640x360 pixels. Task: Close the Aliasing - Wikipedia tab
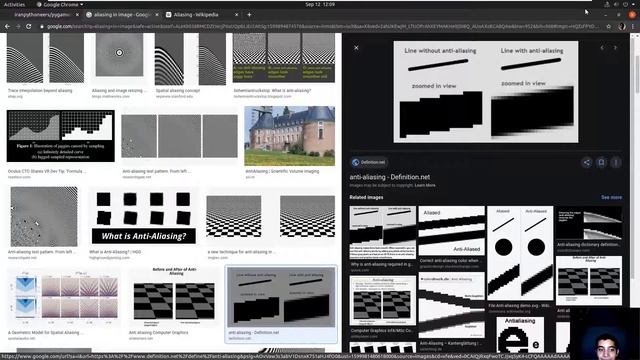coord(236,15)
